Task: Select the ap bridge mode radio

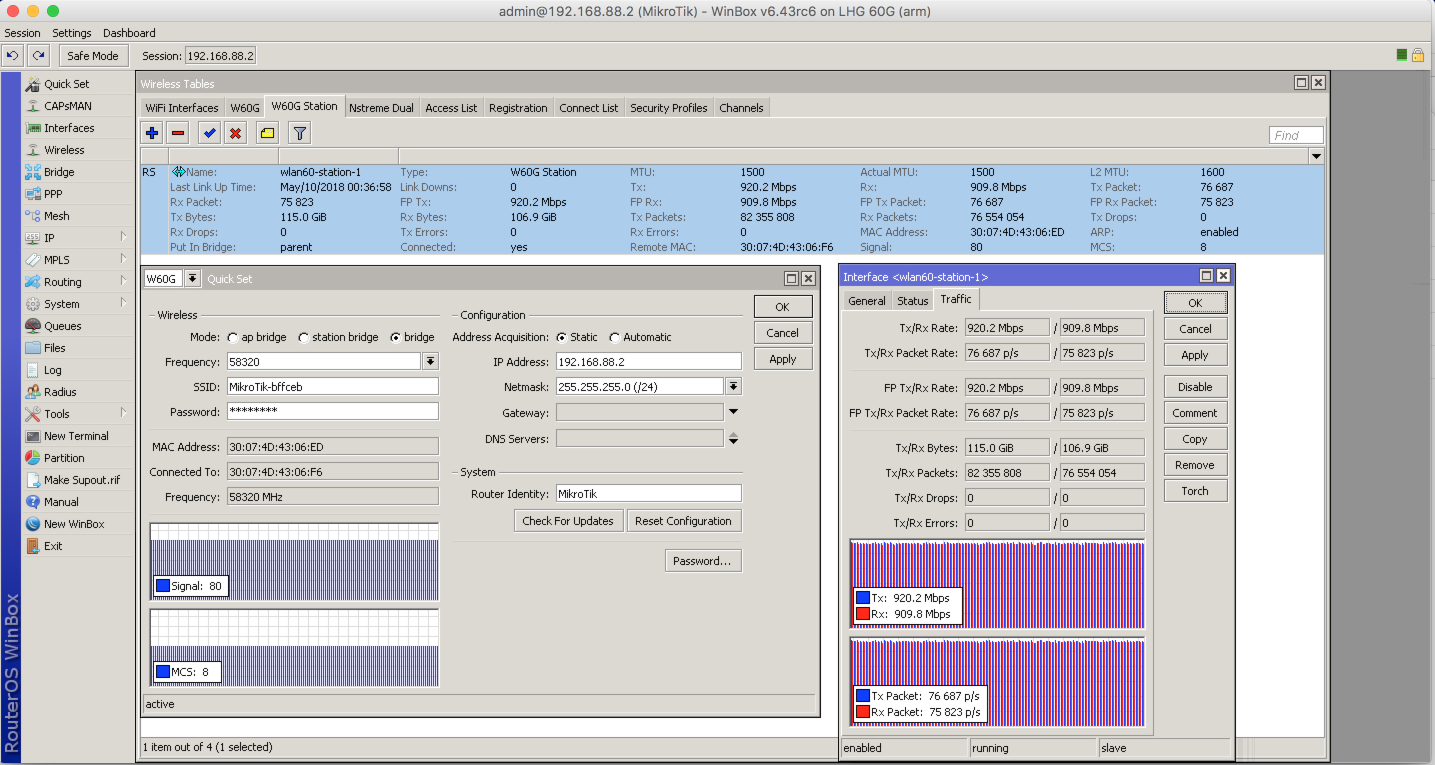Action: [233, 338]
